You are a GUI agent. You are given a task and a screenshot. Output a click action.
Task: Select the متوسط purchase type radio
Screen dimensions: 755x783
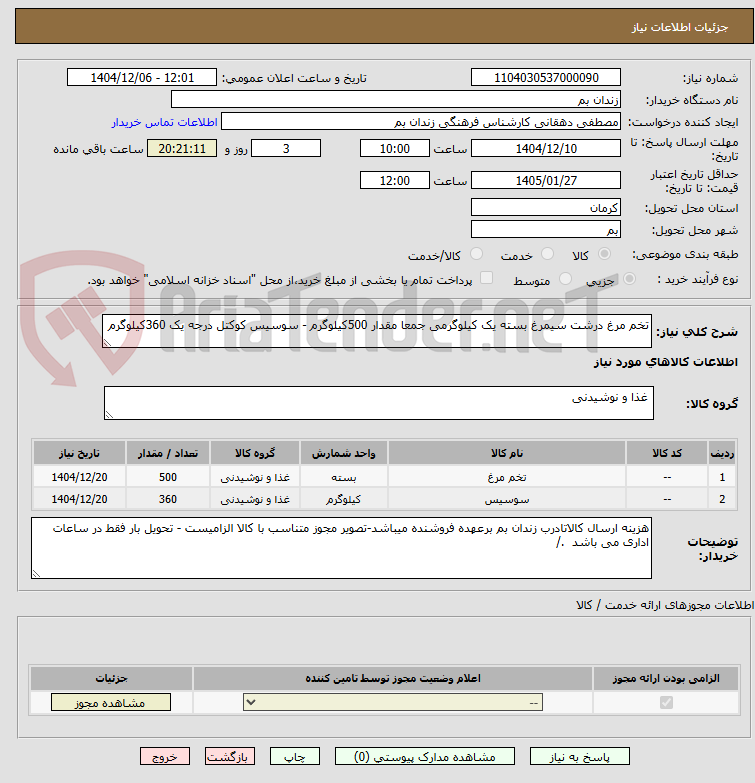tap(565, 279)
